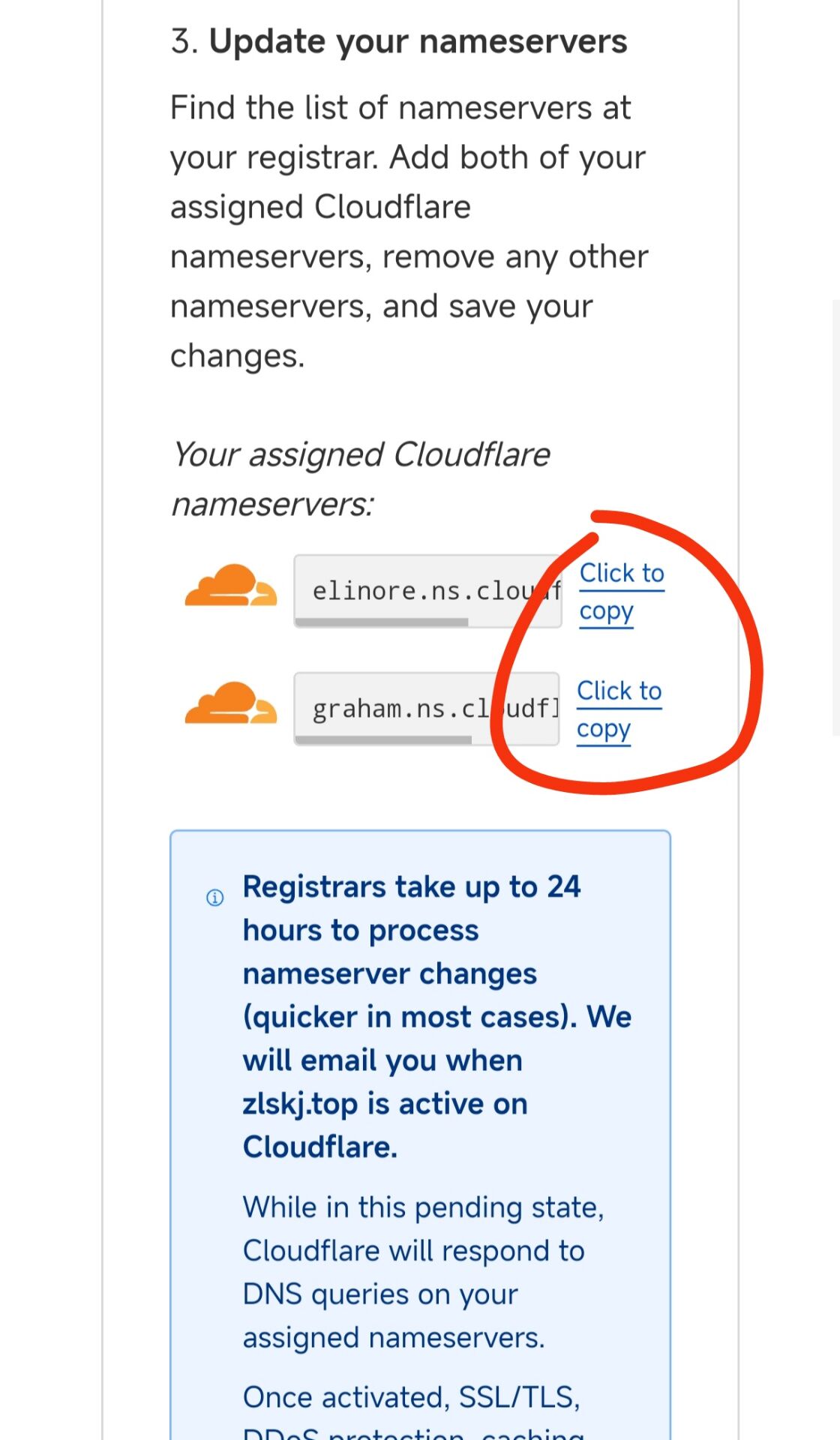
Task: Click the page scrollbar on the right edge
Action: coord(836,517)
